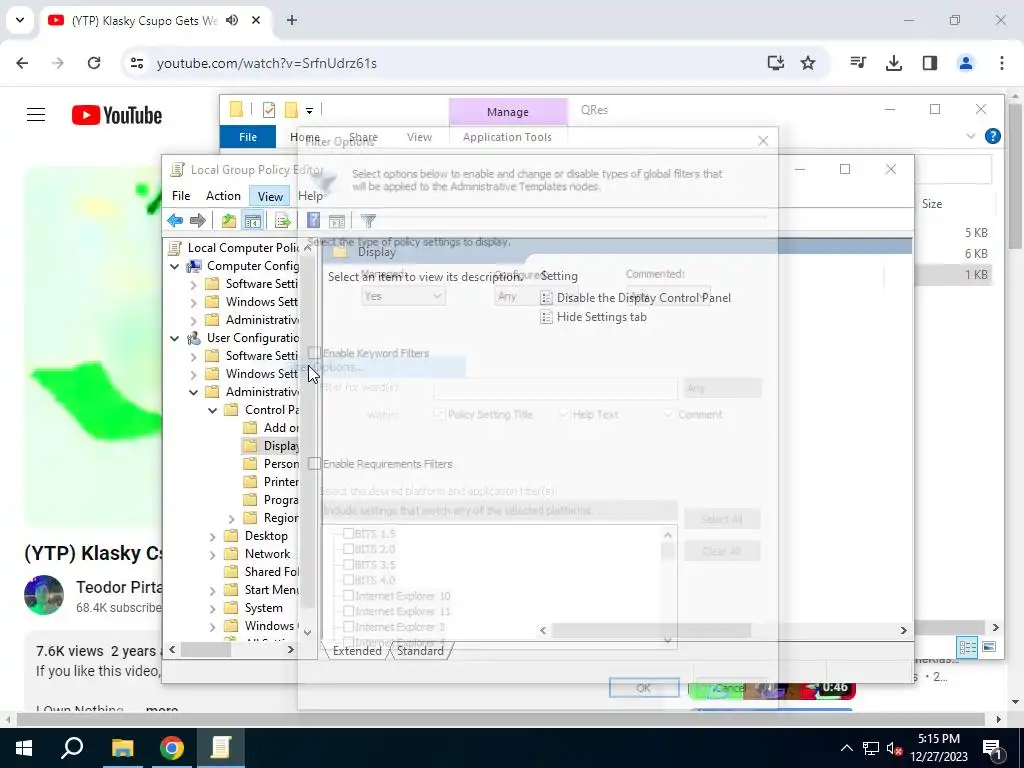Open the File menu in Group Policy Editor
Viewport: 1024px width, 768px height.
pos(181,196)
